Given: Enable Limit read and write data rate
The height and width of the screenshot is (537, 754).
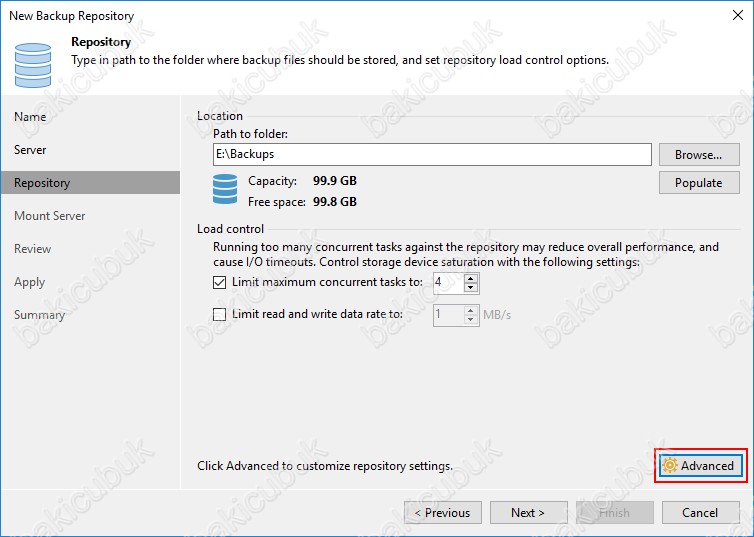Looking at the screenshot, I should point(220,314).
